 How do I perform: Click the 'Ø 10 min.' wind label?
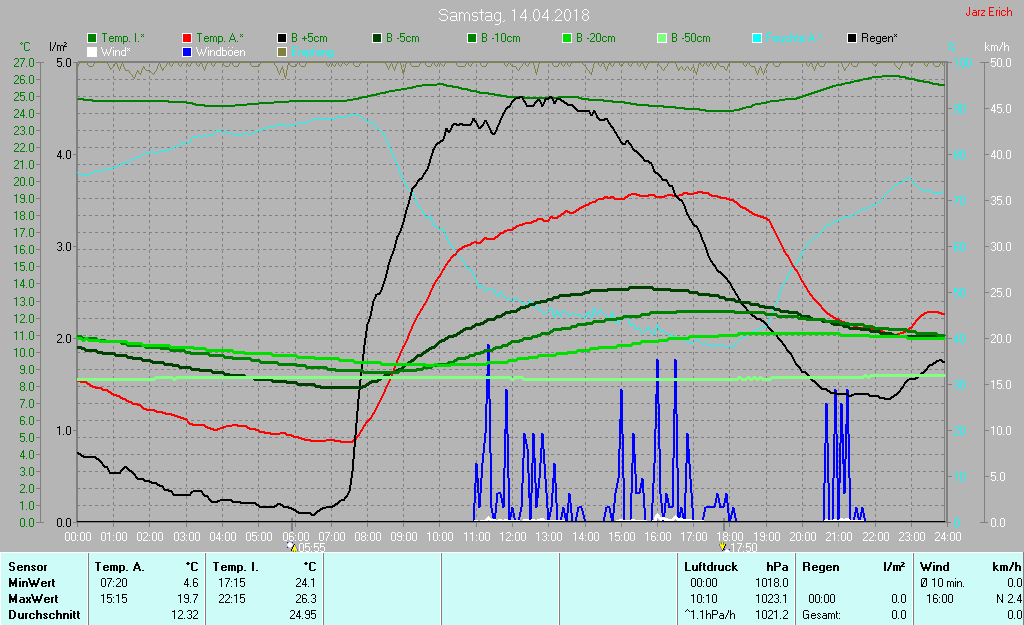[x=942, y=583]
